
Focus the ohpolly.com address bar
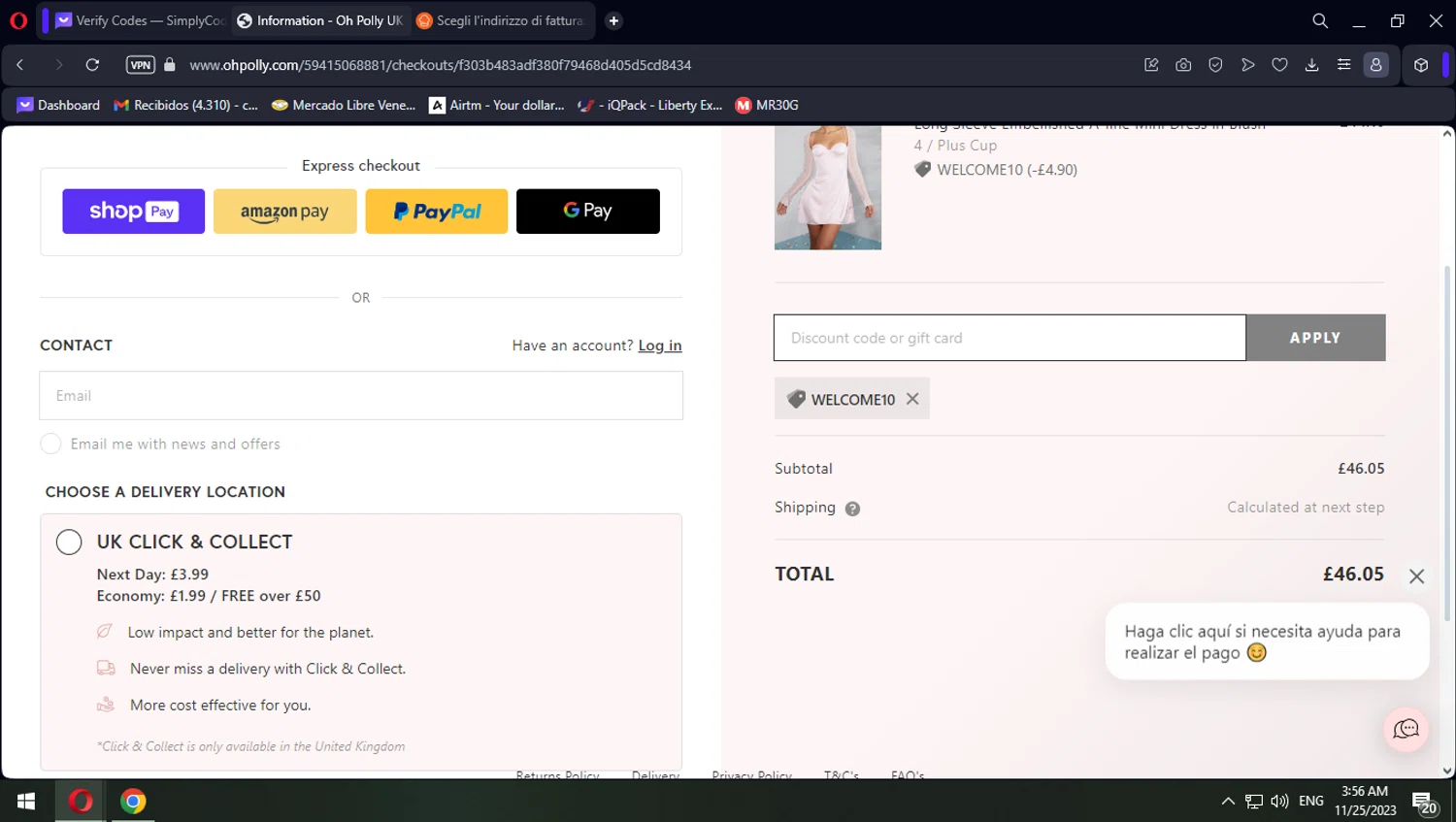[441, 65]
